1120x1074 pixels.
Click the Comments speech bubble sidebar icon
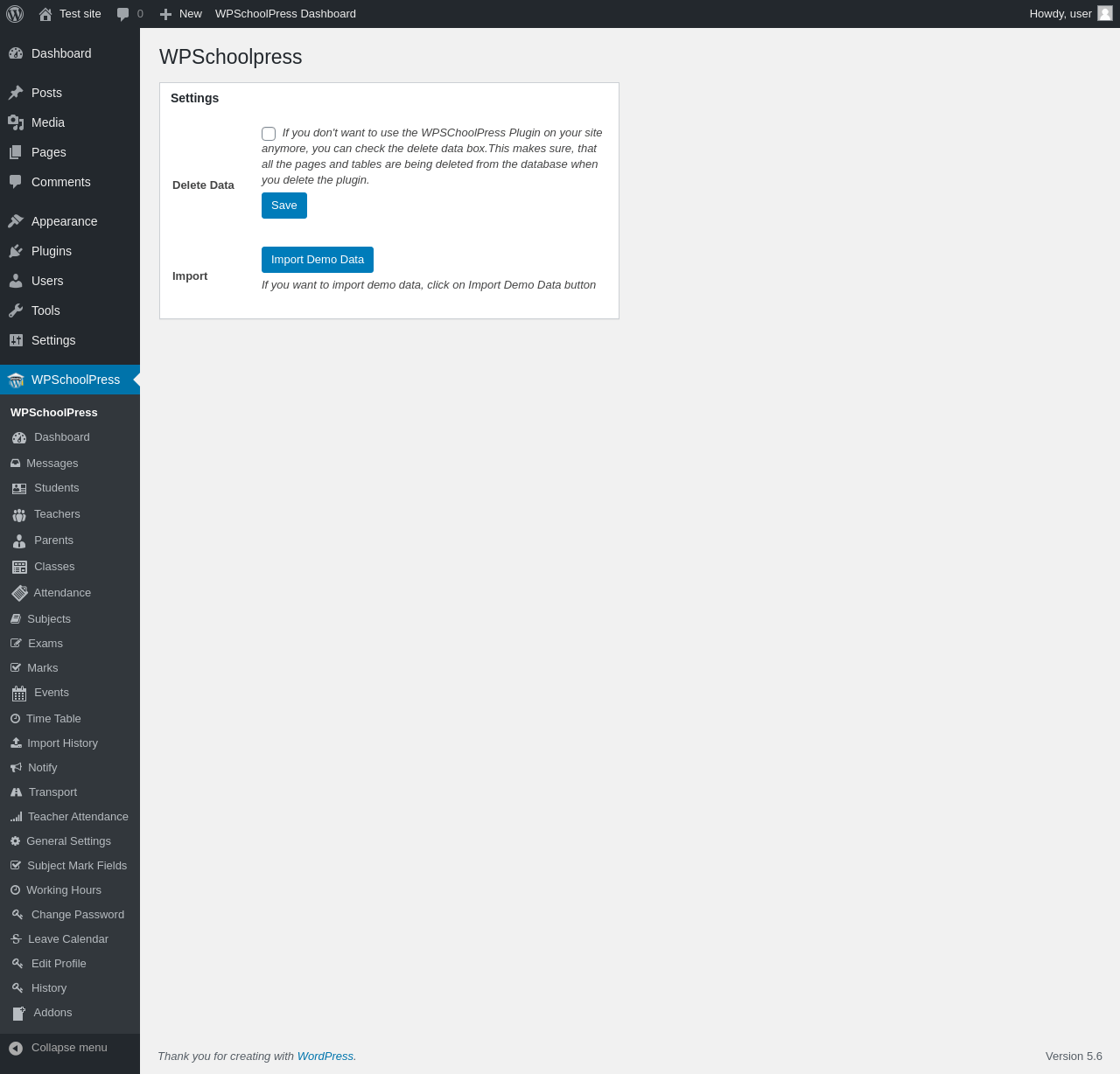[x=16, y=182]
